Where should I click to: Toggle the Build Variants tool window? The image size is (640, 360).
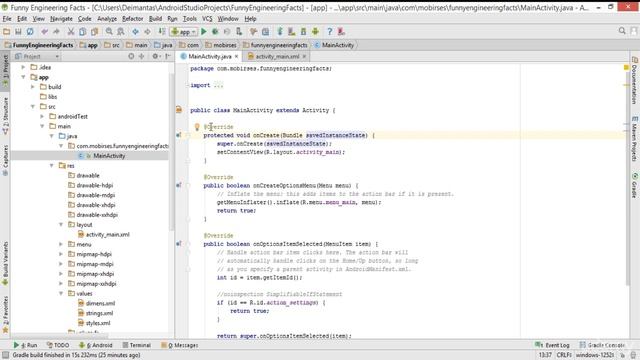pyautogui.click(x=5, y=263)
